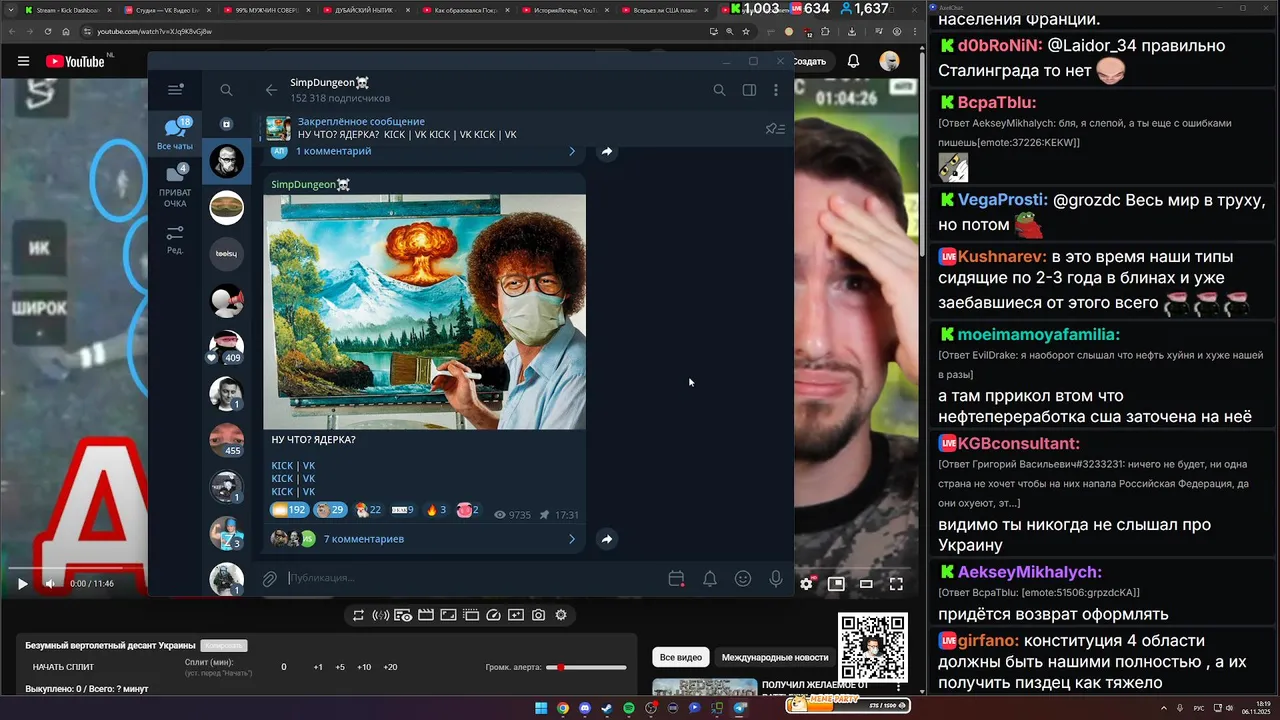Click the 29 reaction on the post
1280x720 pixels.
(330, 510)
